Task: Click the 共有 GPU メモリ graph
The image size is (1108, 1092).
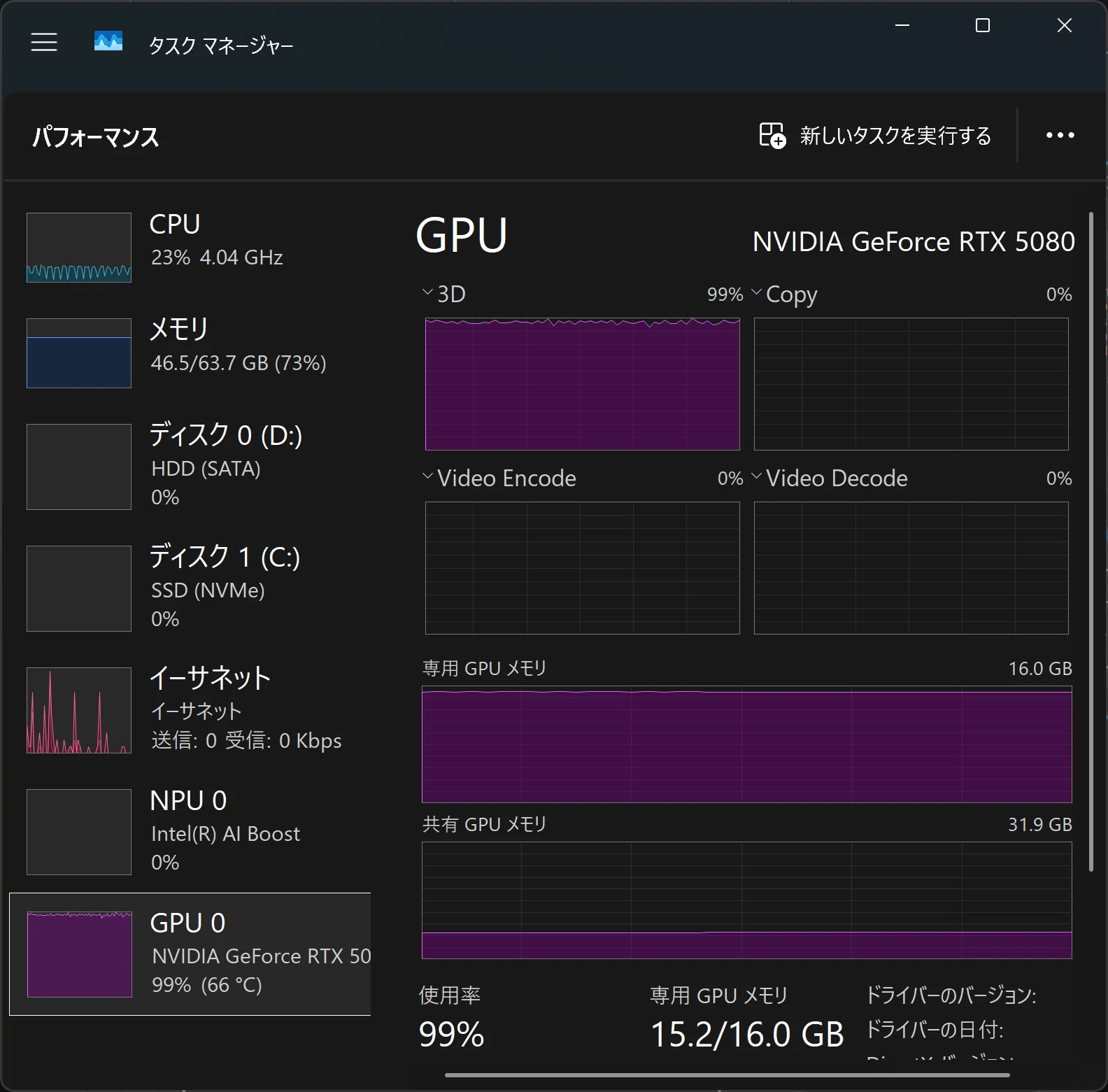Action: tap(747, 900)
